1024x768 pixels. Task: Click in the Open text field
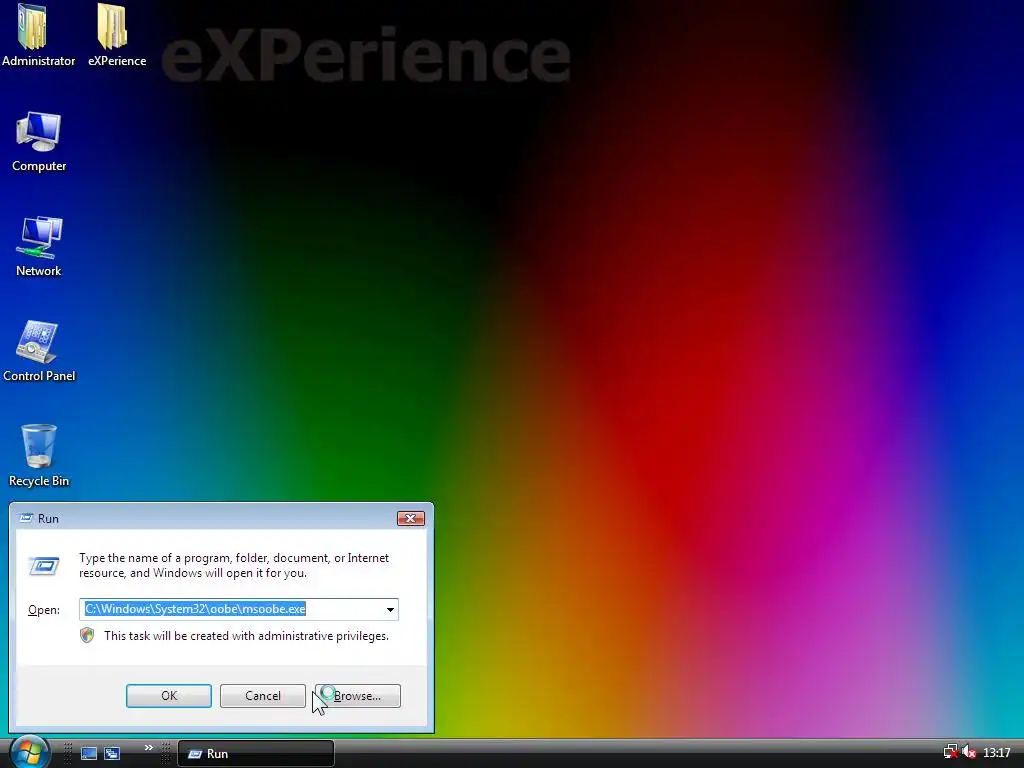click(x=239, y=609)
